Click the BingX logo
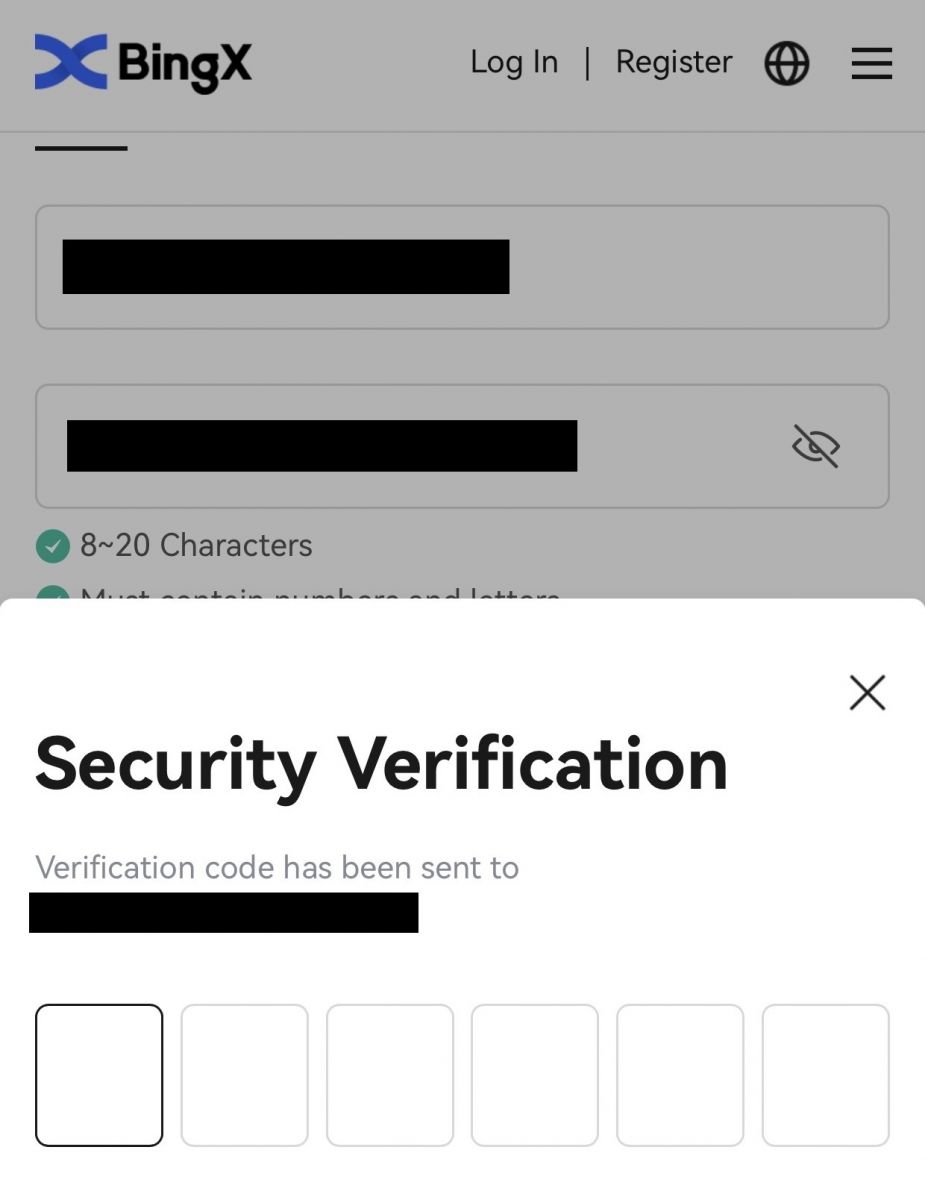925x1200 pixels. coord(142,63)
